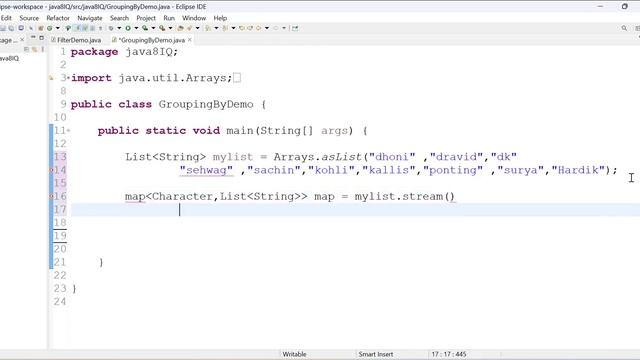Maximize the Package Explorer view
Screen dimensions: 640x360
click(41, 38)
